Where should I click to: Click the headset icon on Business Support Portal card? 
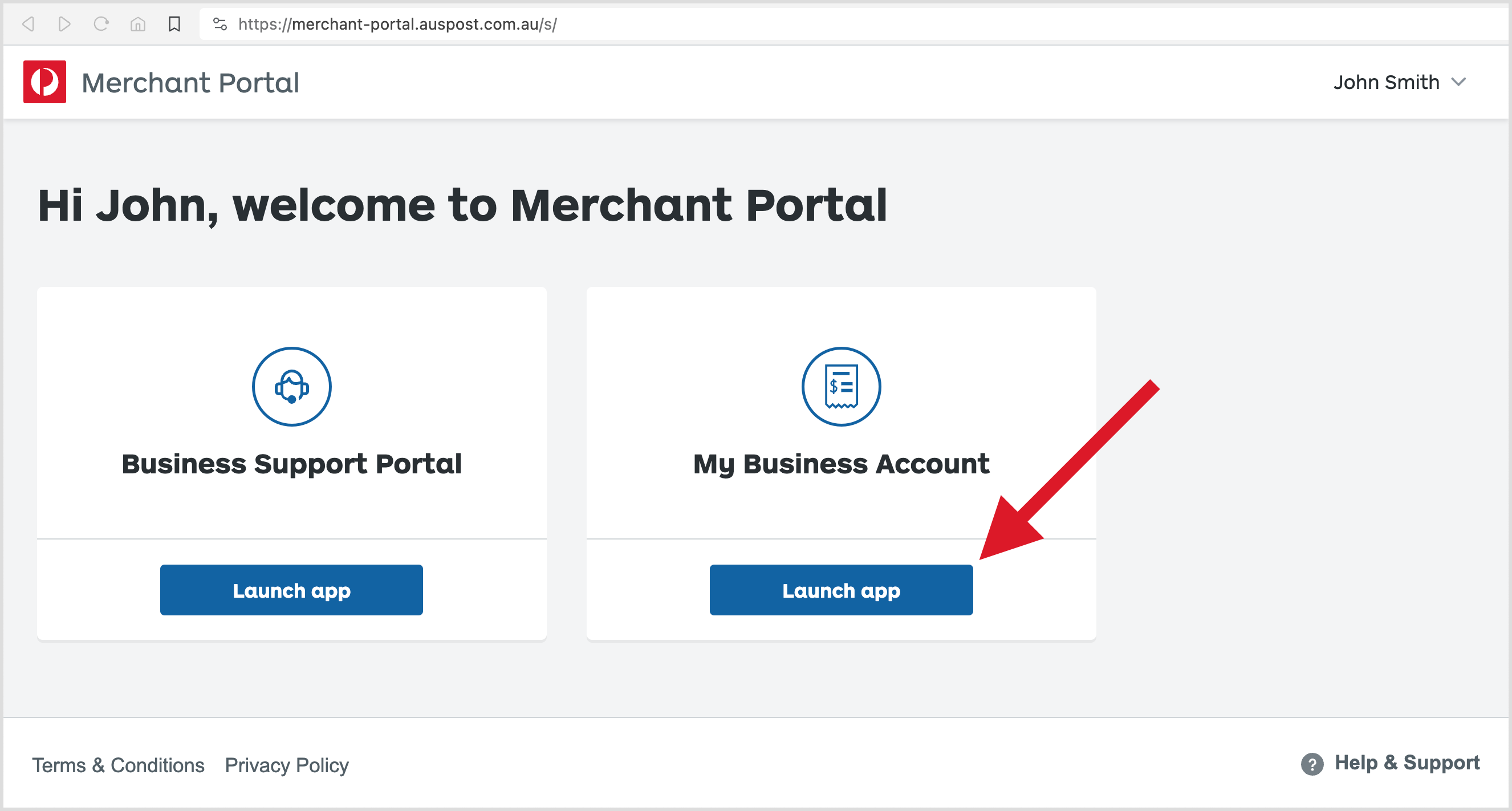point(292,386)
